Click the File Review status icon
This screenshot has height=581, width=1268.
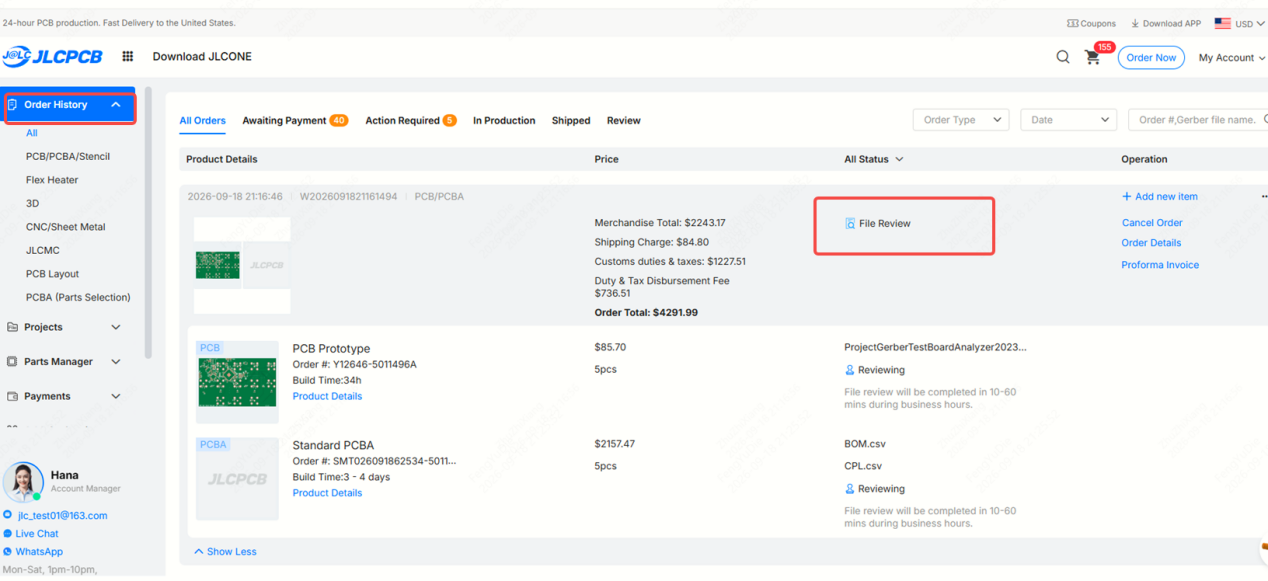(x=850, y=224)
